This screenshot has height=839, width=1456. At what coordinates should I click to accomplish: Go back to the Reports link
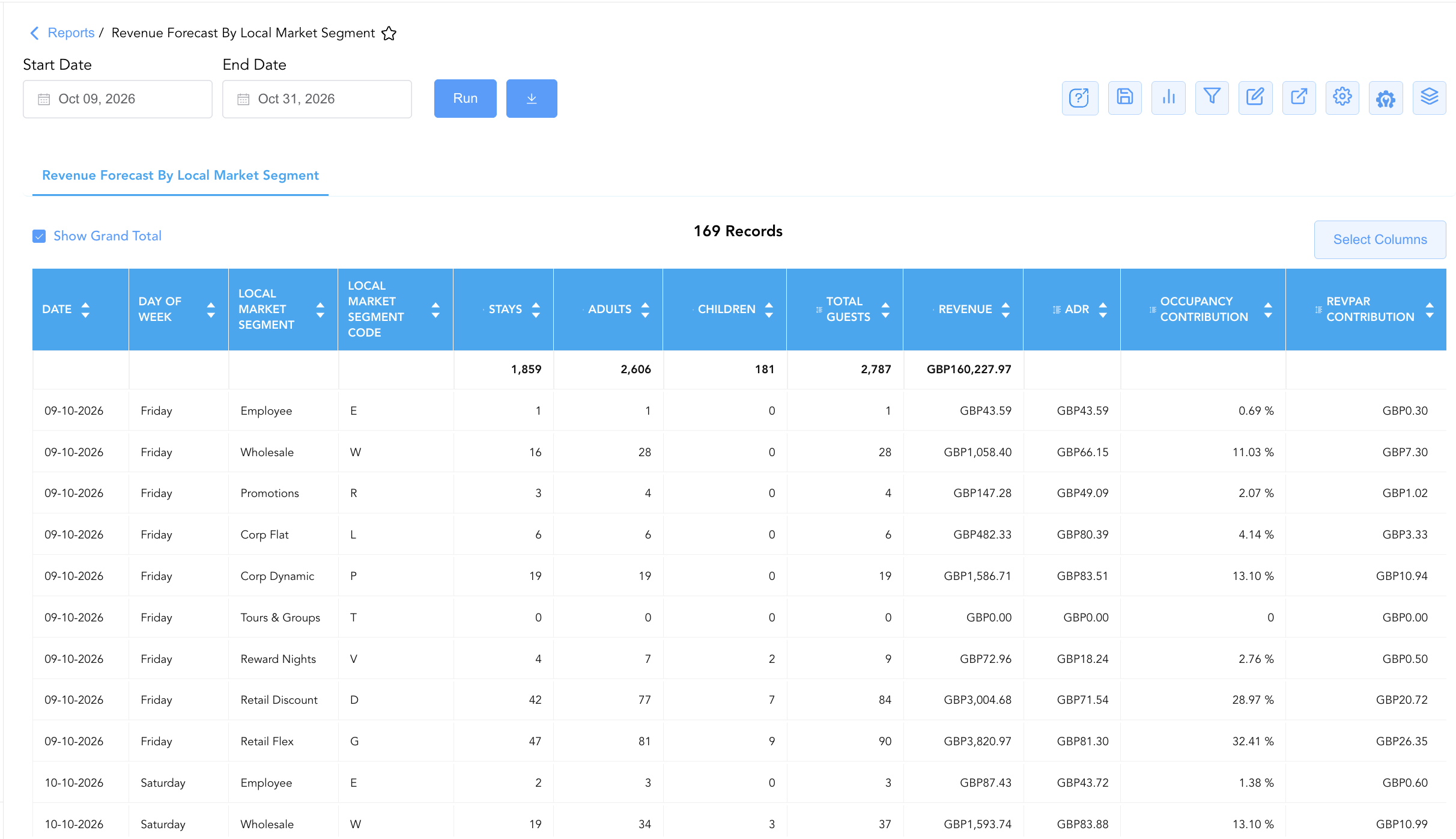click(x=71, y=33)
